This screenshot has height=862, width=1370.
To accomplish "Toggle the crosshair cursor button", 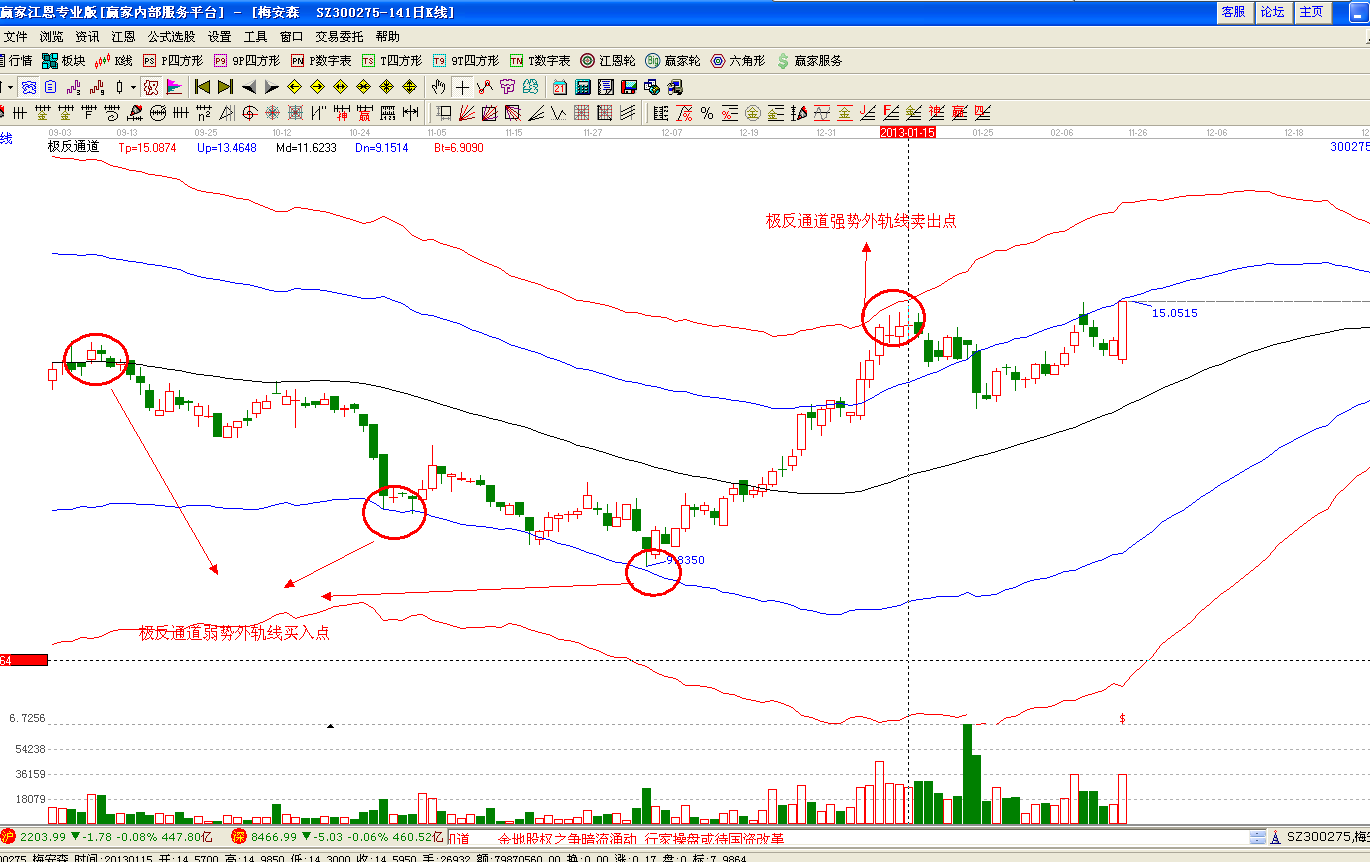I will (x=461, y=87).
